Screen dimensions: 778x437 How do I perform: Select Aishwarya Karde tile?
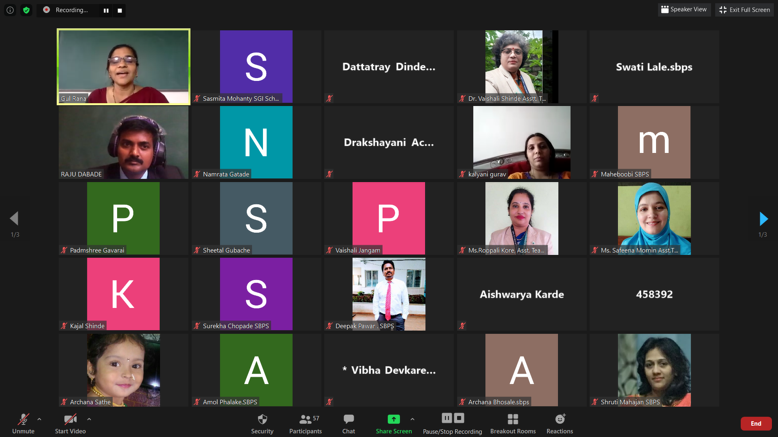coord(521,294)
